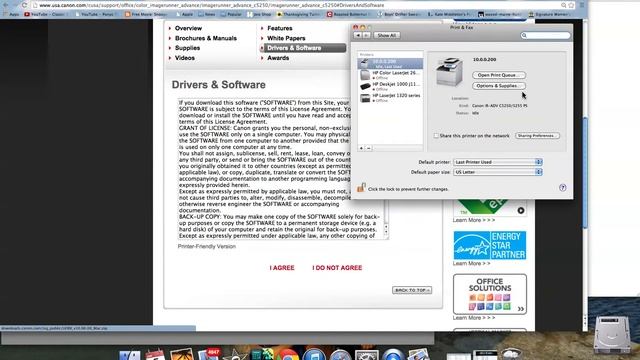The image size is (640, 360).
Task: Open Chrome's menu at toolbar's right end
Action: coord(582,5)
